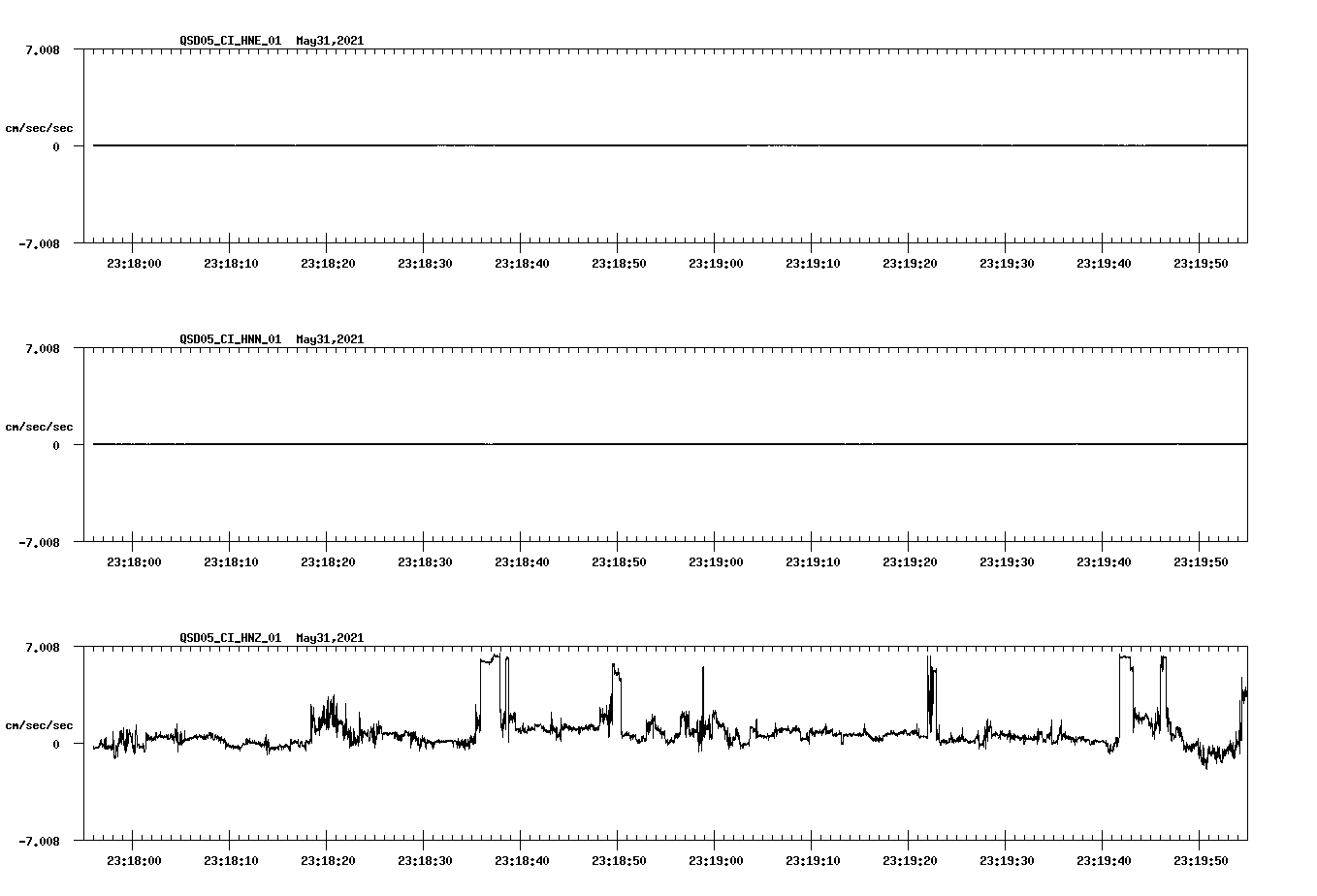Click 23:19:40 time label under HNN chart
The width and height of the screenshot is (1317, 896).
pyautogui.click(x=1104, y=562)
